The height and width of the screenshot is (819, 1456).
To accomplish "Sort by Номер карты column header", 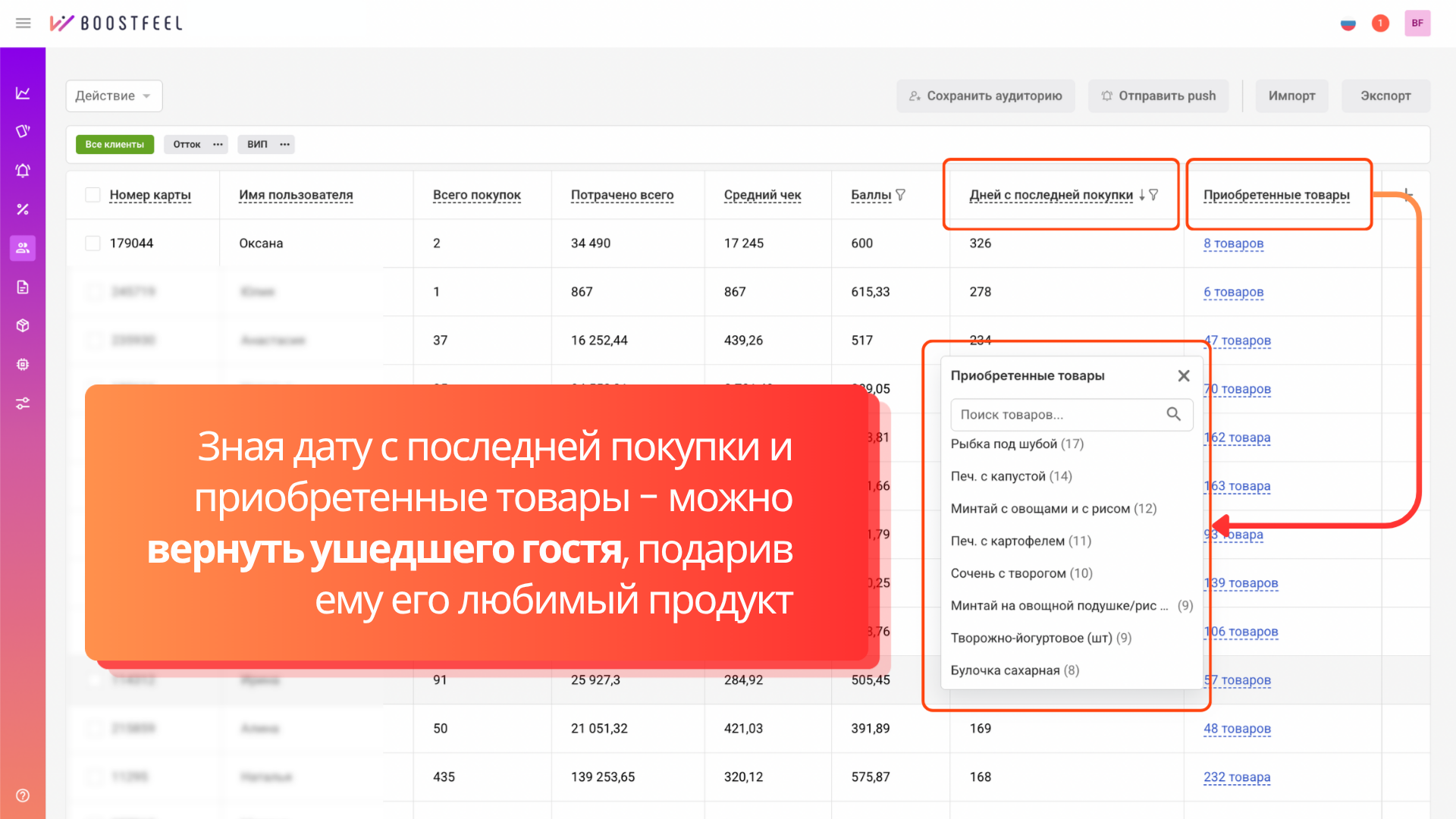I will click(150, 195).
